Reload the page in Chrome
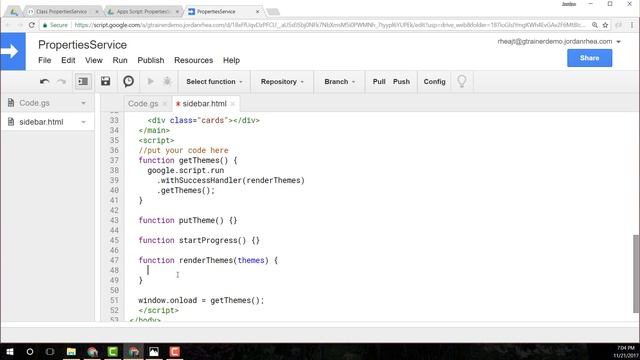Image resolution: width=640 pixels, height=360 pixels. tap(32, 25)
